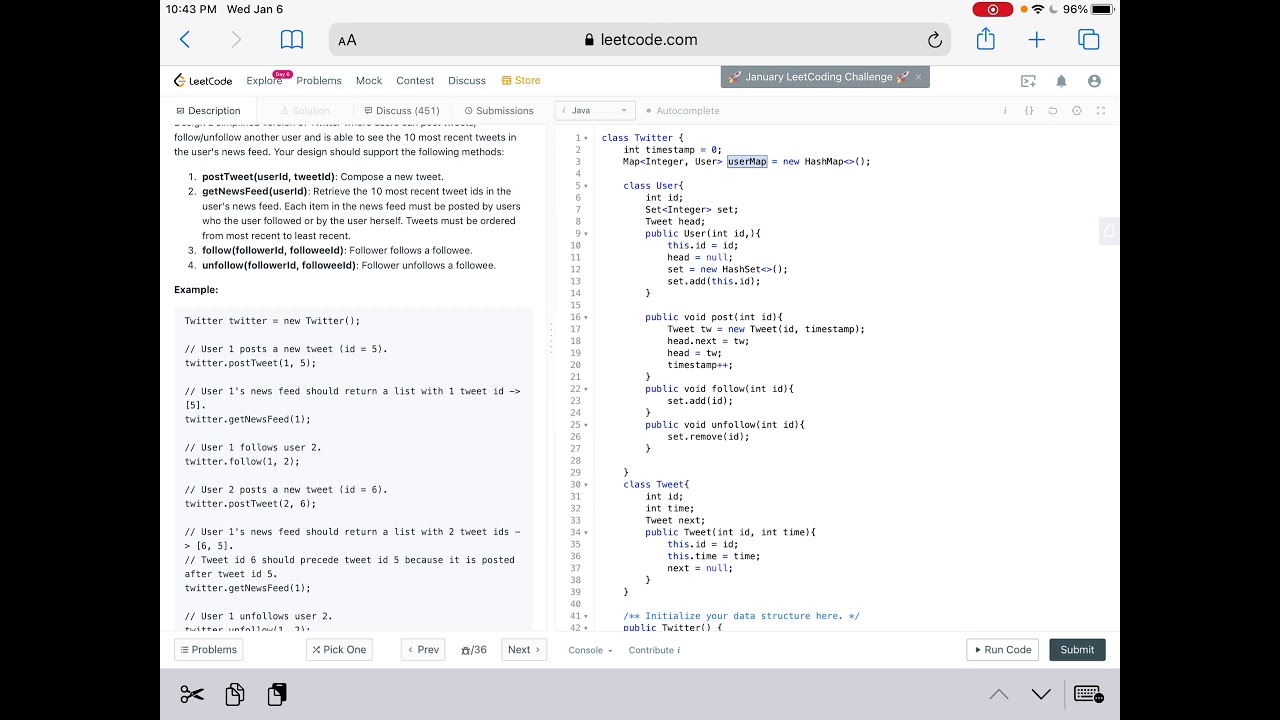Click getNewsFeed(userId) method text
This screenshot has width=1280, height=720.
(255, 191)
